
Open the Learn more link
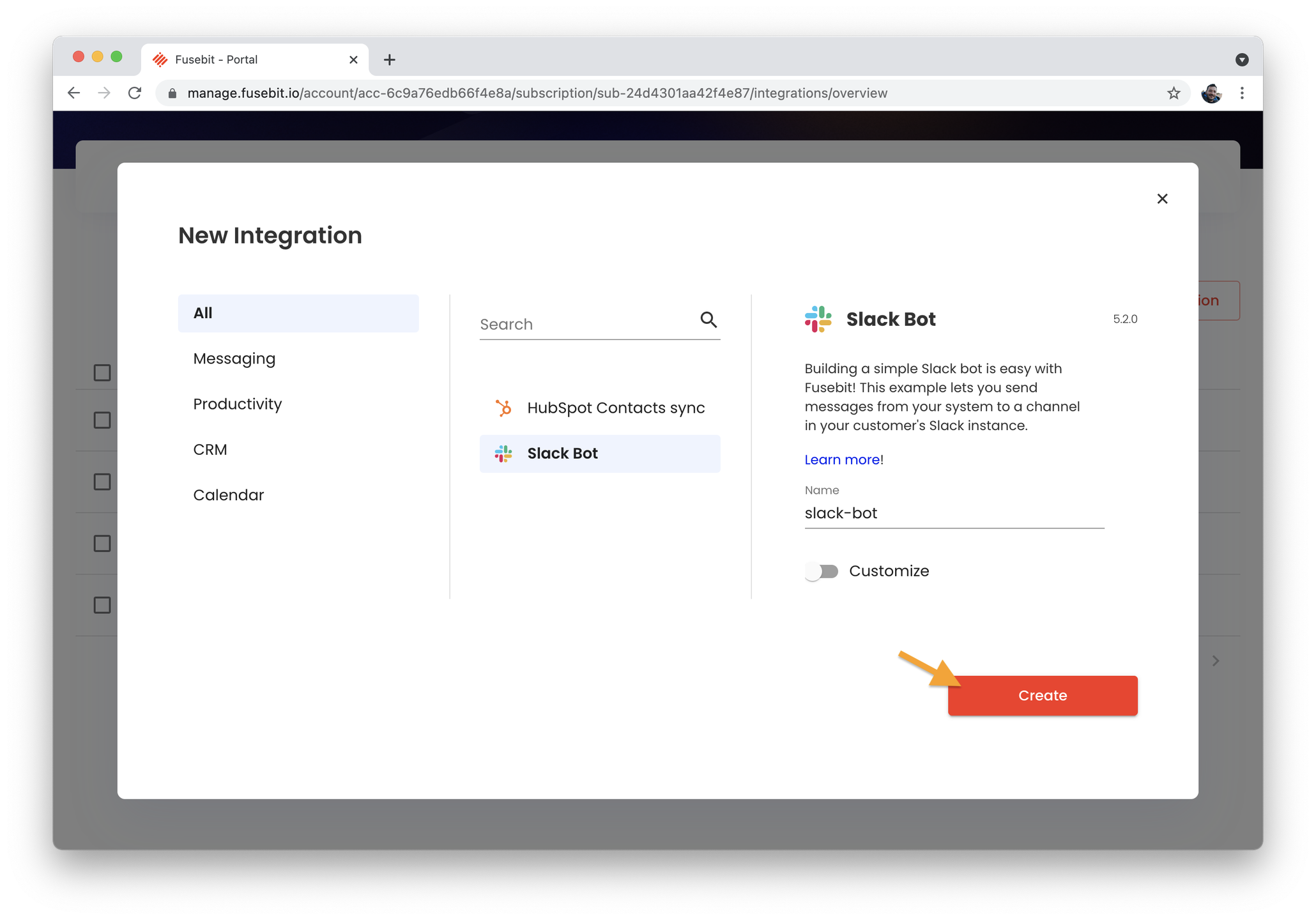(x=842, y=460)
